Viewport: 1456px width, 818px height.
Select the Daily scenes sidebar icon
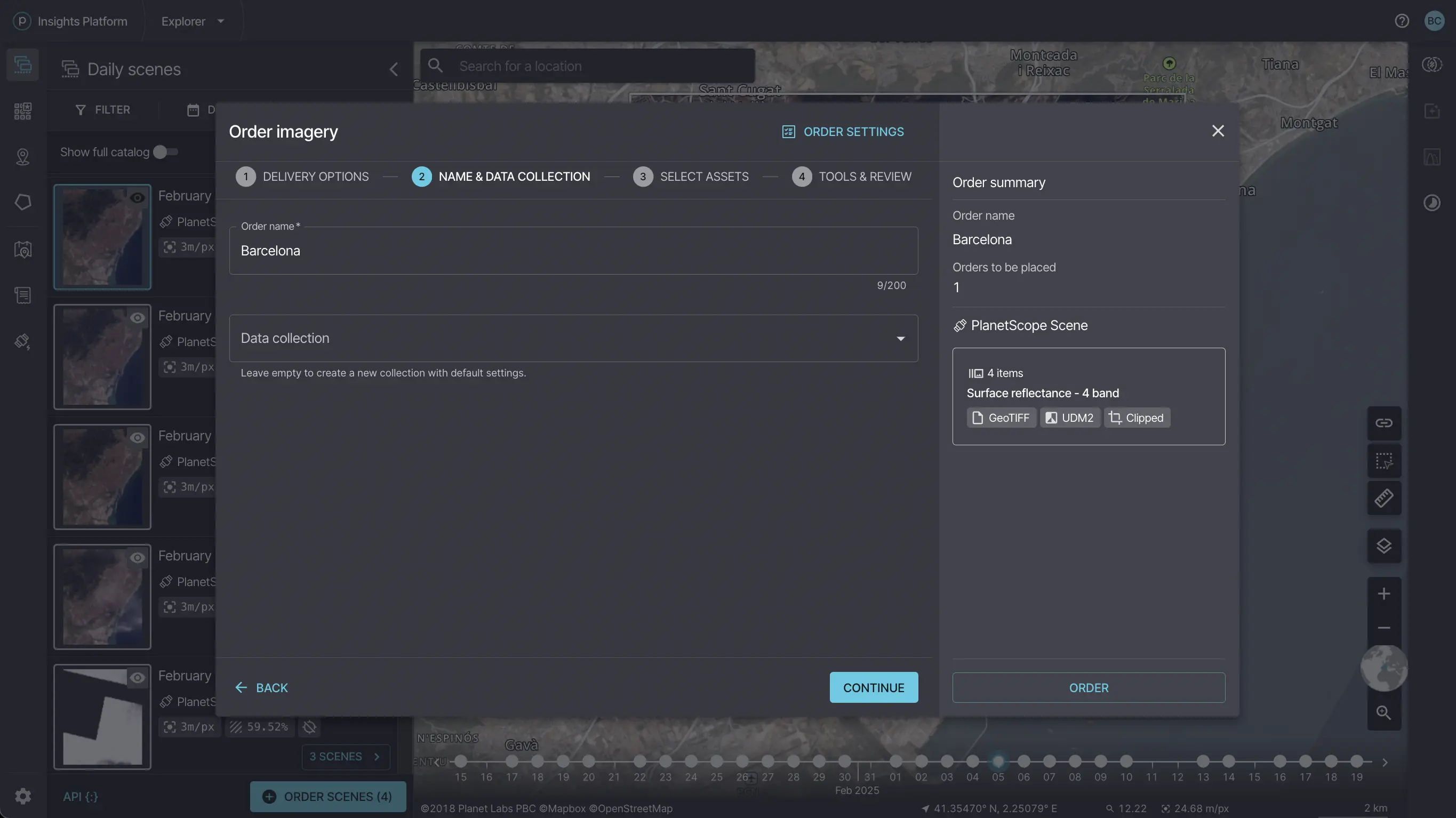point(22,65)
